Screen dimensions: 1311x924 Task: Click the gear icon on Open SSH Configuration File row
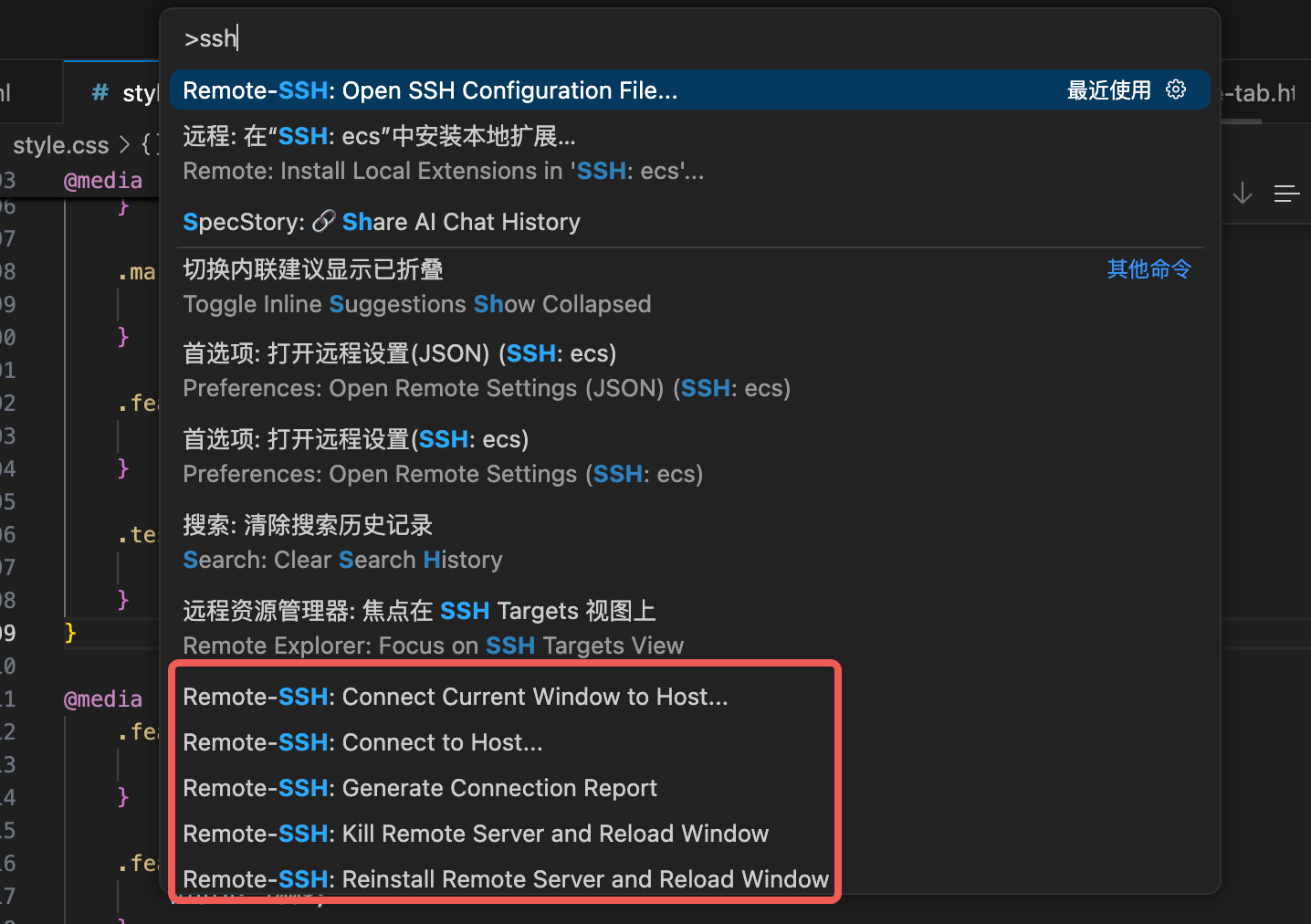1176,89
